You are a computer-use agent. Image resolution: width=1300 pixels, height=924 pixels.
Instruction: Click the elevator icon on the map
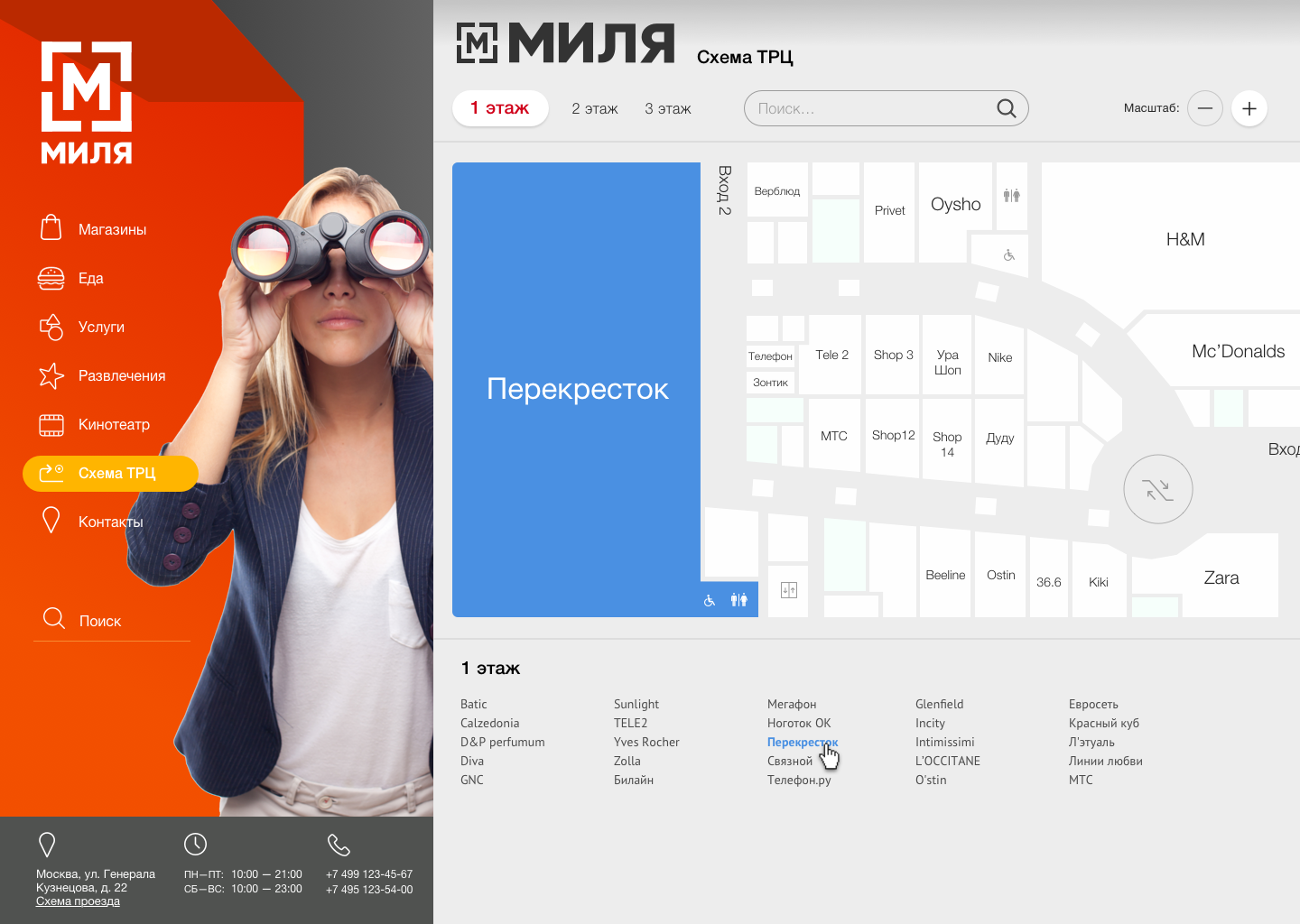pyautogui.click(x=789, y=590)
